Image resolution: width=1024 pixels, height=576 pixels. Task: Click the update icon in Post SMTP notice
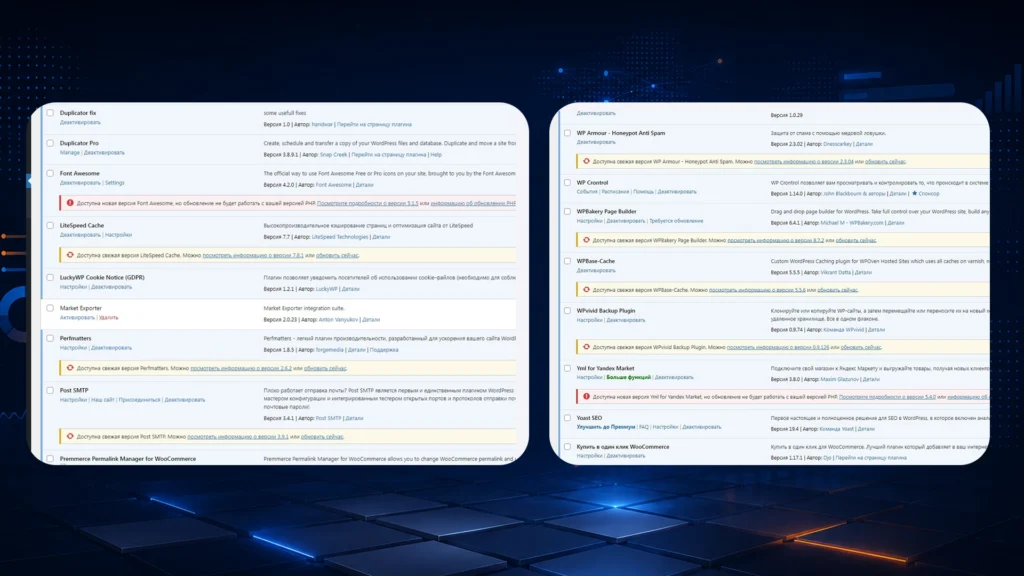[x=70, y=436]
